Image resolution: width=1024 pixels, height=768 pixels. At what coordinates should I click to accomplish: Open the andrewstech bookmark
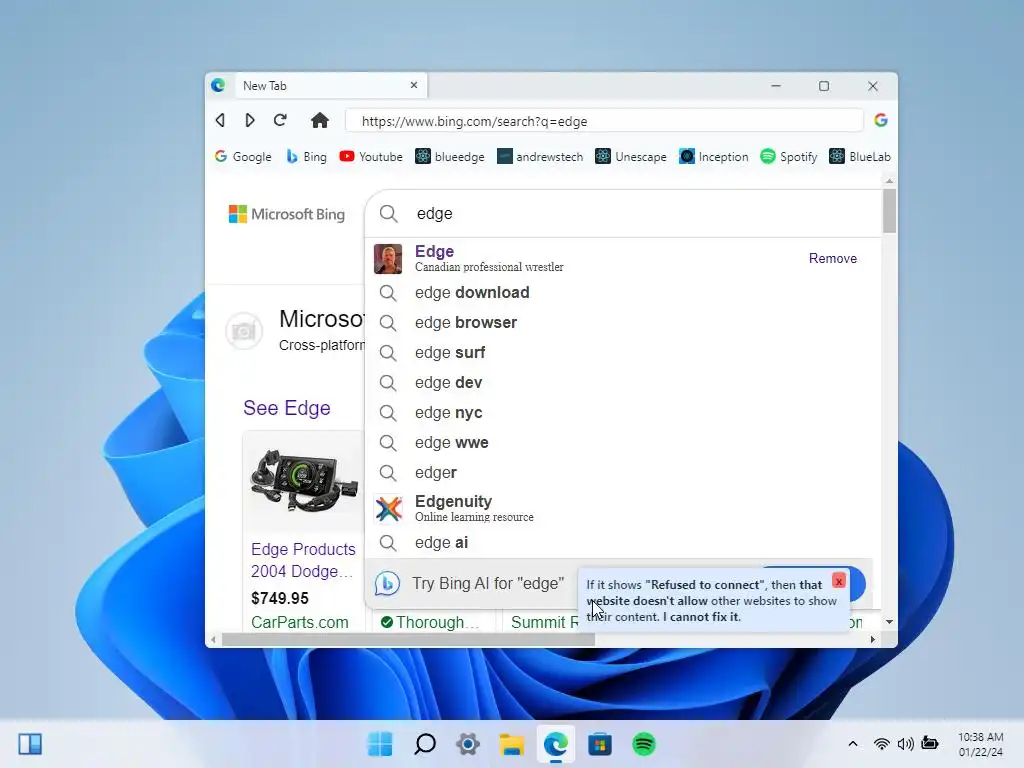pos(540,157)
